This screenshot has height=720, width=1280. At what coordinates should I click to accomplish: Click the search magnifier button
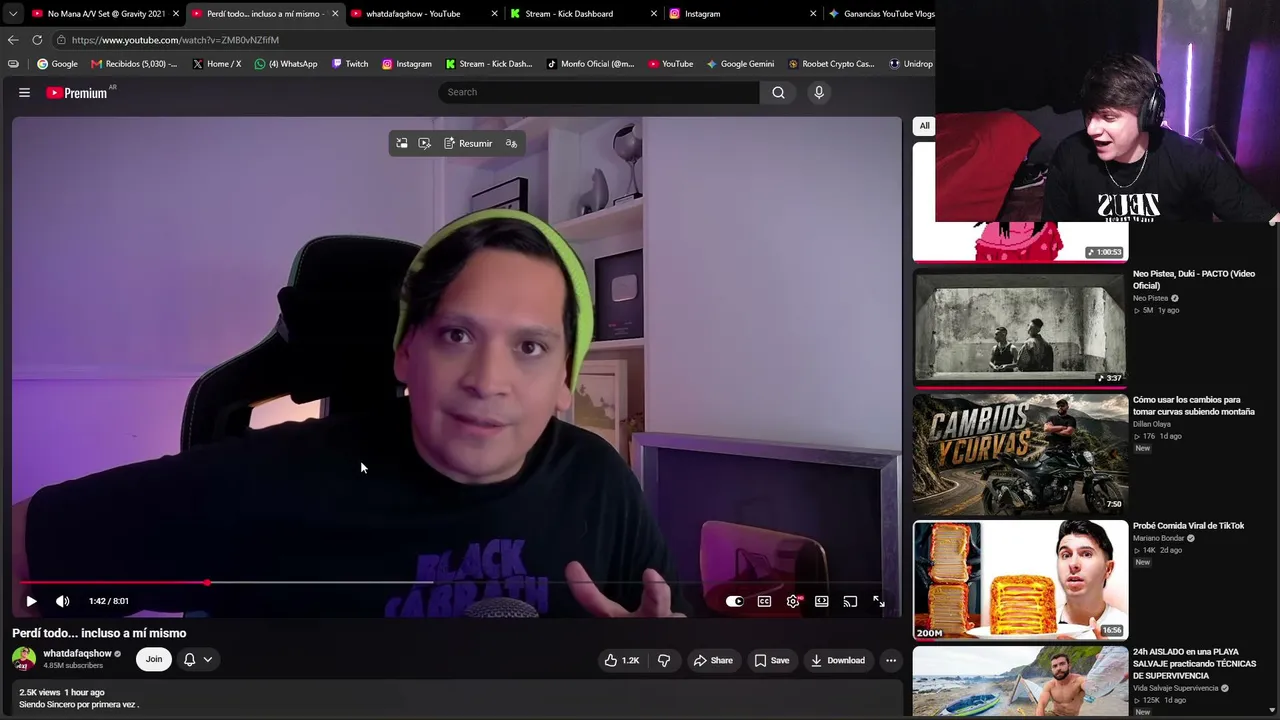[778, 92]
